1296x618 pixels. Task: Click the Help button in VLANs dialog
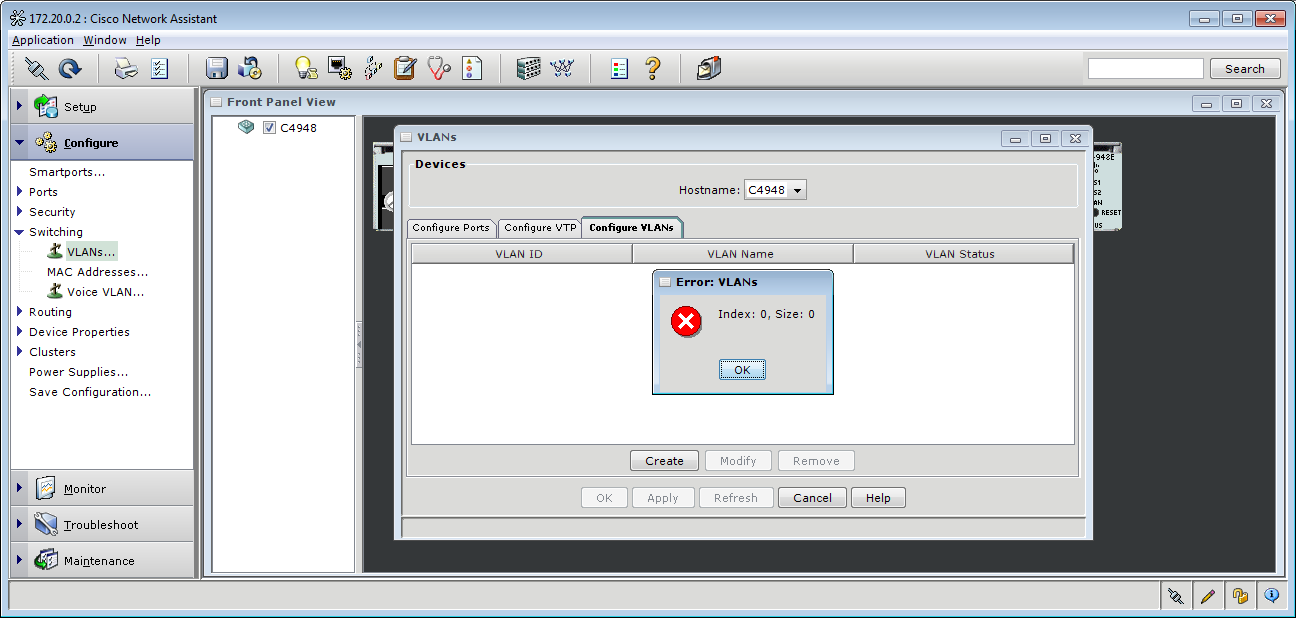coord(878,498)
